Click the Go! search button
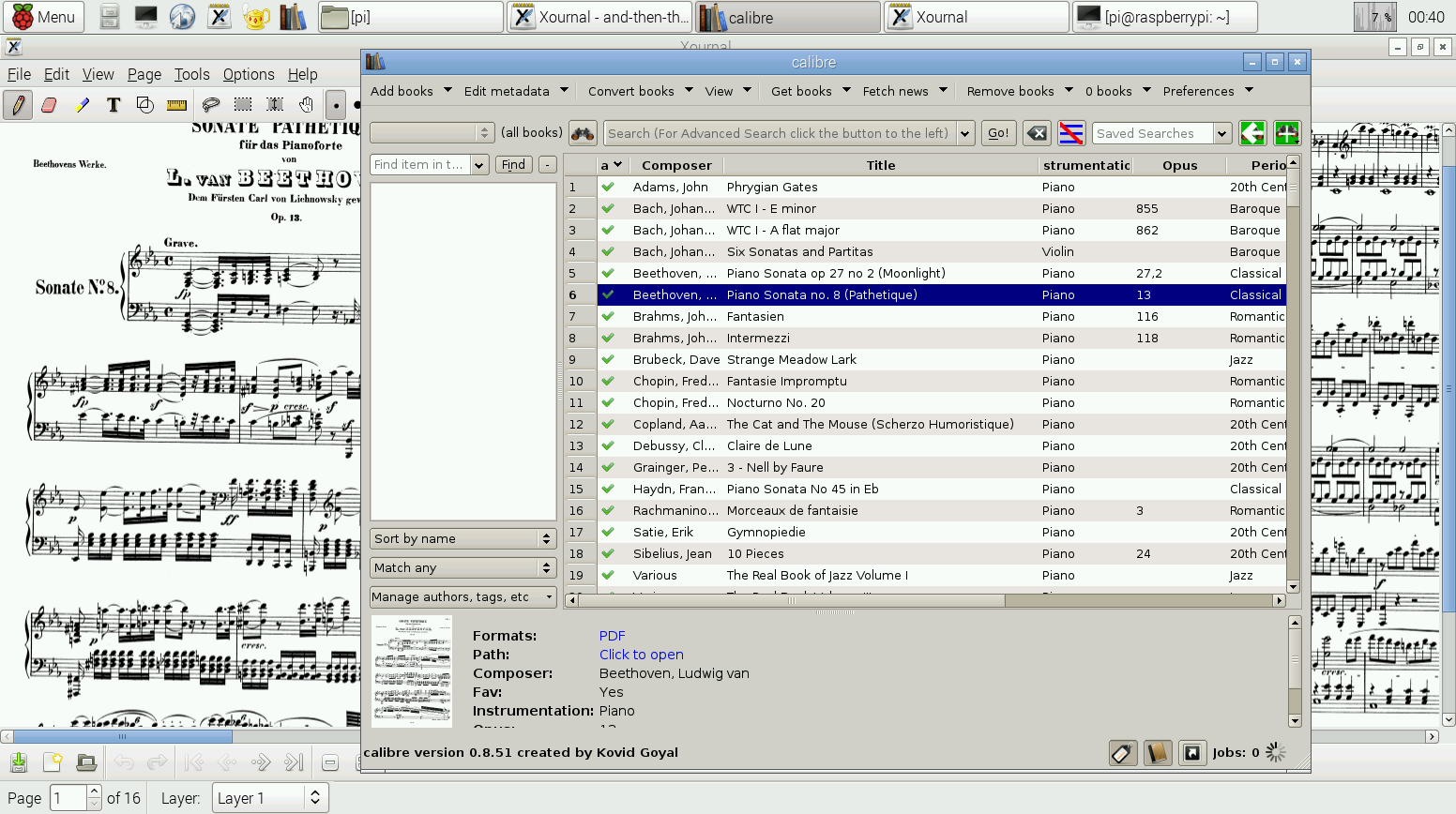This screenshot has width=1456, height=814. pyautogui.click(x=998, y=133)
